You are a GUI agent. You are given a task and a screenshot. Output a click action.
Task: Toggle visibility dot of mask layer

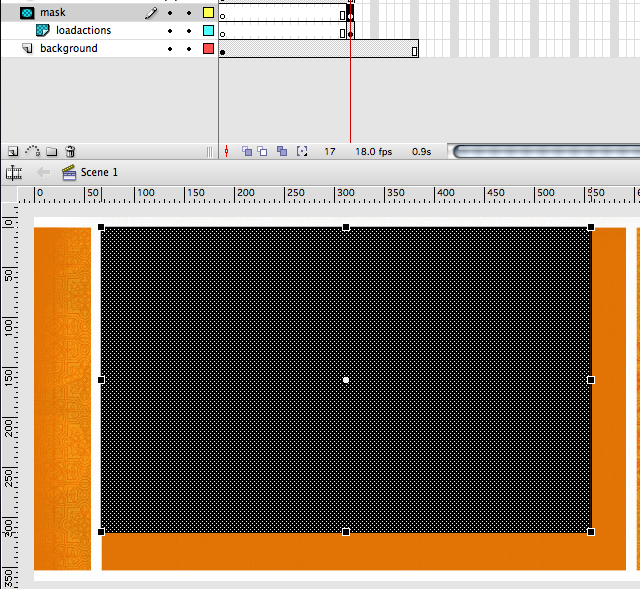pyautogui.click(x=170, y=13)
